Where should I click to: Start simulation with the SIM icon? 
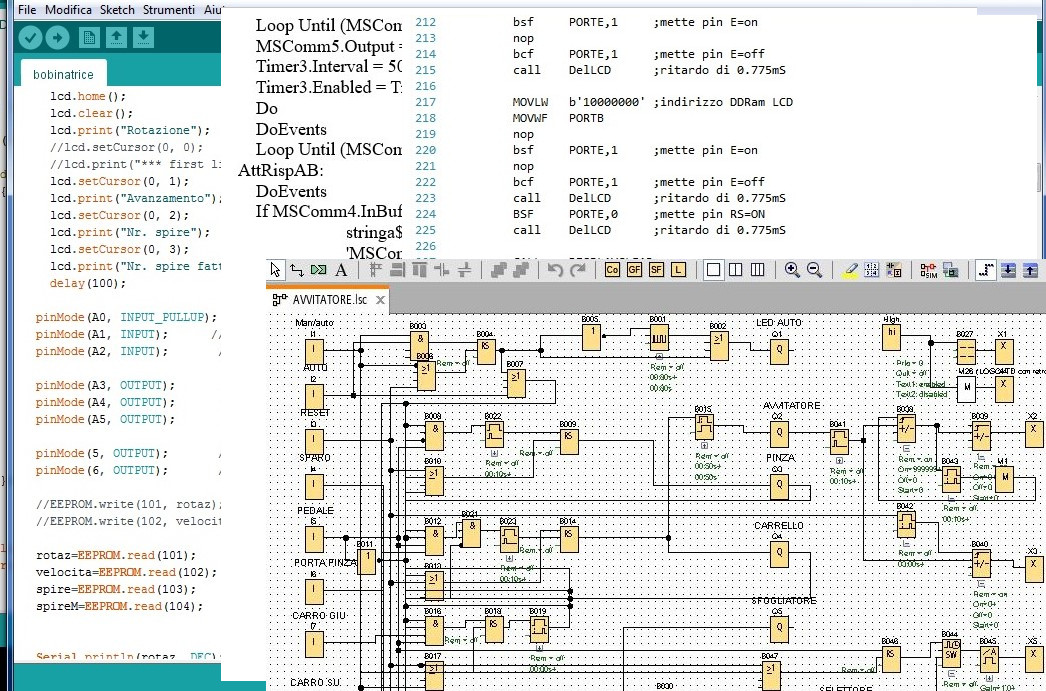[x=927, y=270]
